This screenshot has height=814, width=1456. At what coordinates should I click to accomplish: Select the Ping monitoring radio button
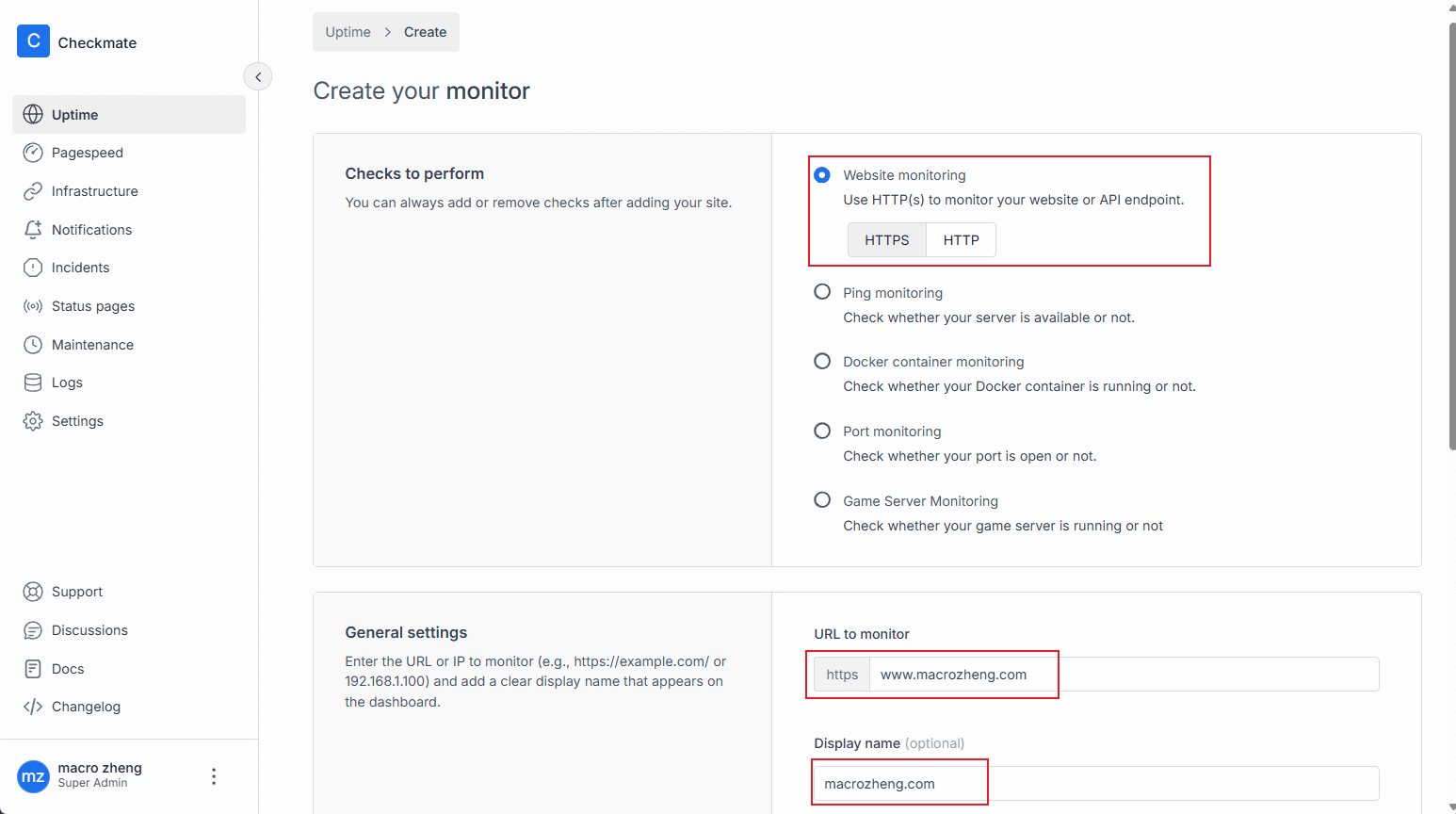(x=822, y=292)
